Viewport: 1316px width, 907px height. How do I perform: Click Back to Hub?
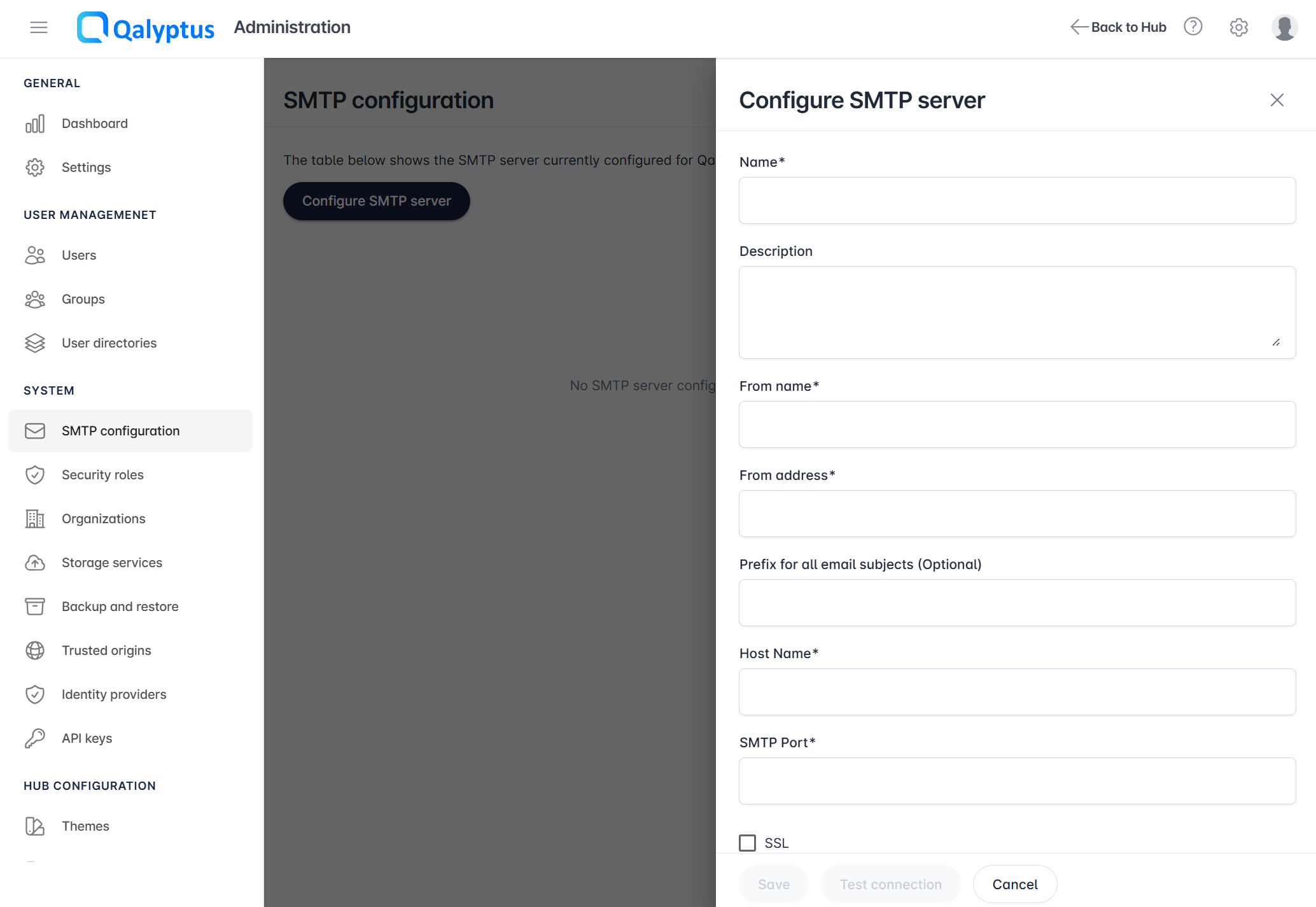pyautogui.click(x=1118, y=27)
